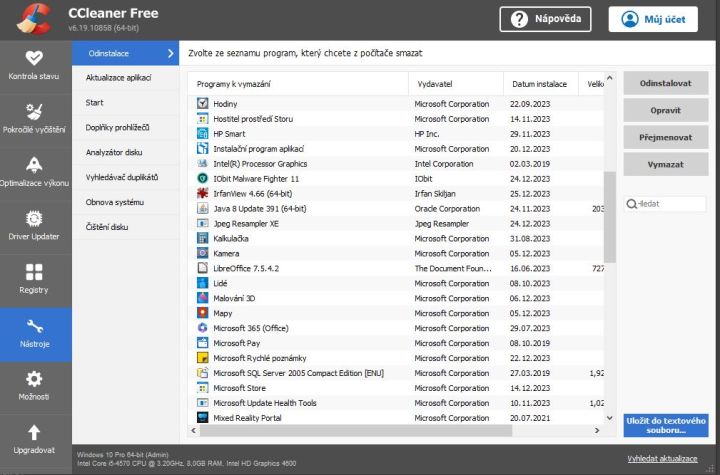This screenshot has width=720, height=475.
Task: Click date 16.06.2023 of LibreOffice
Action: click(530, 268)
